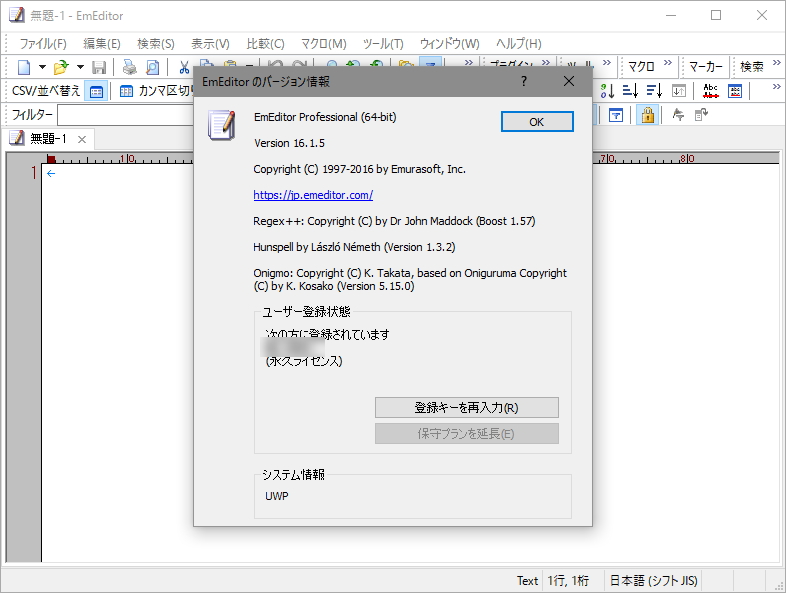
Task: Click the (永久ライセンス) license text
Action: [x=304, y=361]
